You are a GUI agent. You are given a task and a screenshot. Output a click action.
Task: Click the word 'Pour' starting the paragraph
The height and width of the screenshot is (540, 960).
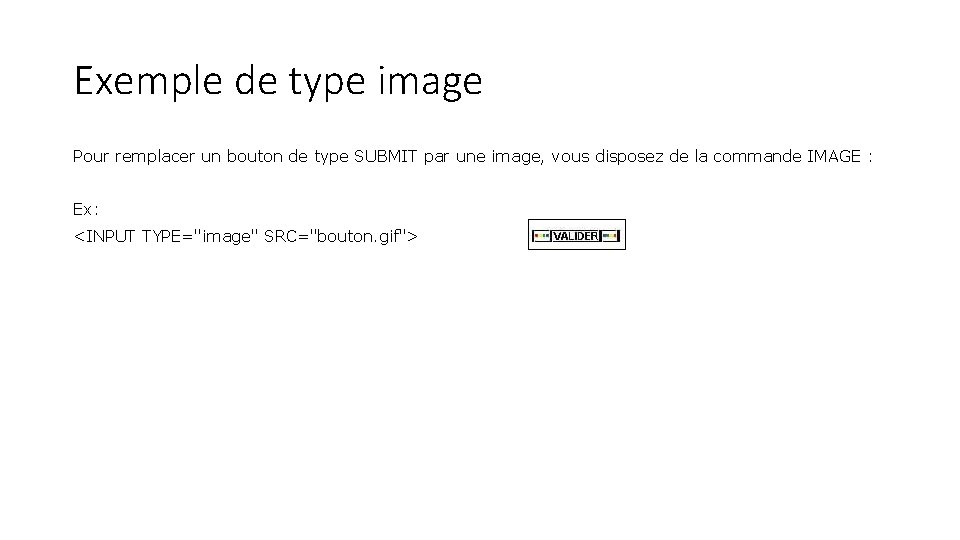pyautogui.click(x=91, y=156)
